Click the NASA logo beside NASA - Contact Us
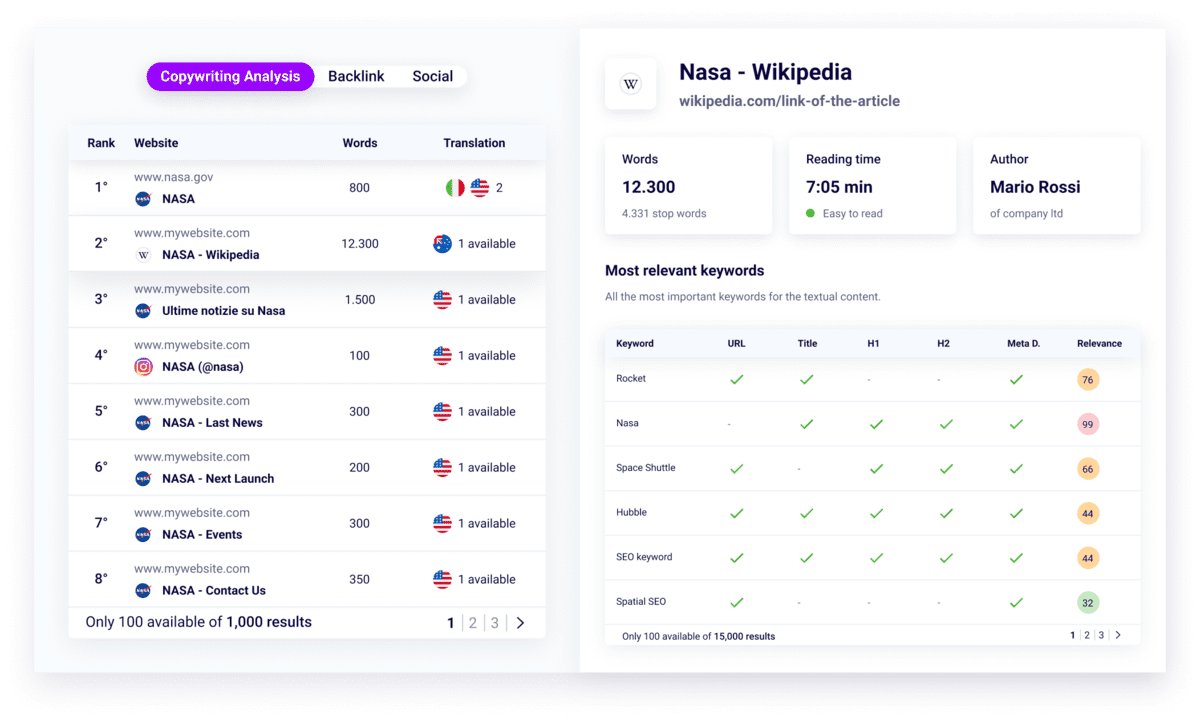Viewport: 1200px width, 719px height. point(143,591)
